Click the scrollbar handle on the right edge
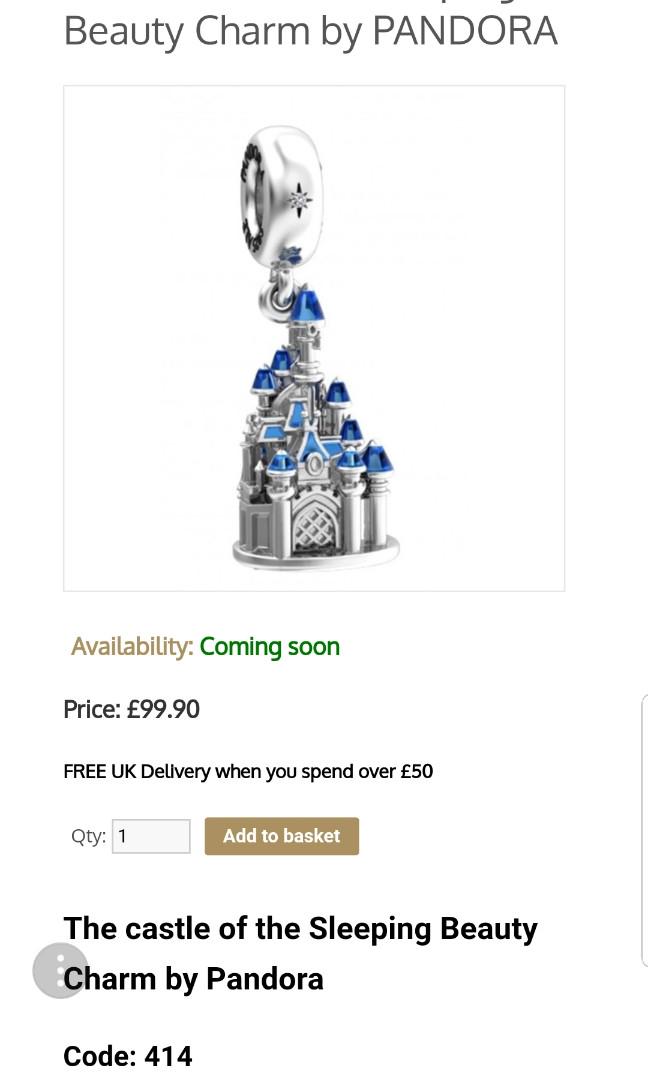The image size is (648, 1080). 644,830
